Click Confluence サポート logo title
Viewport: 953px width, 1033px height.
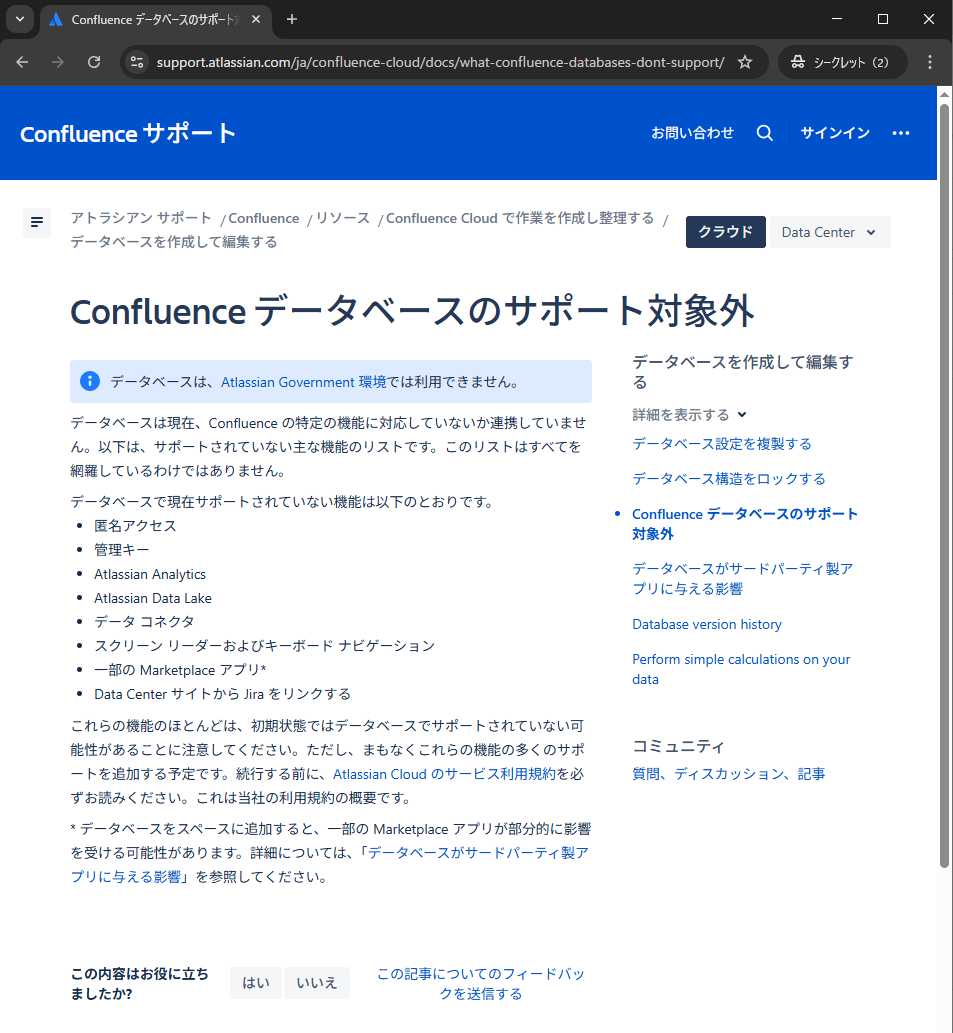pos(128,134)
